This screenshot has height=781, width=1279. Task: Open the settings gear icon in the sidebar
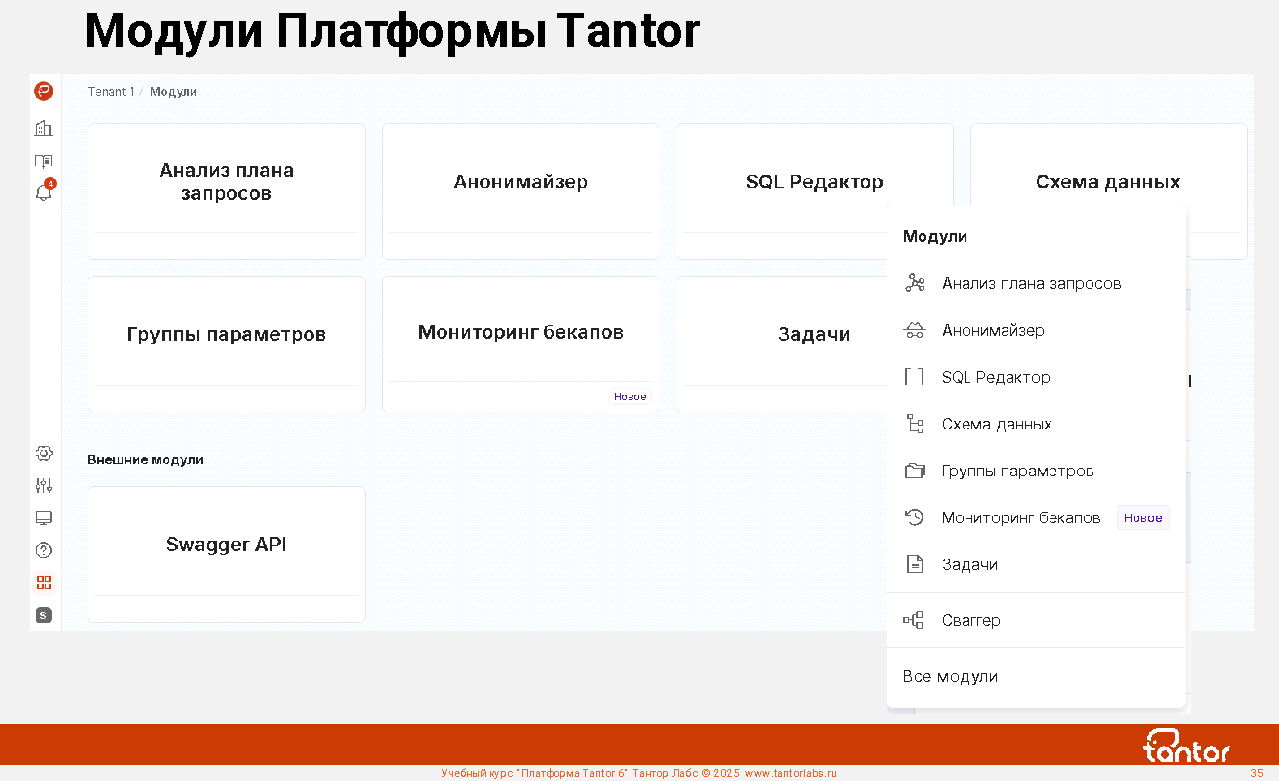point(43,454)
